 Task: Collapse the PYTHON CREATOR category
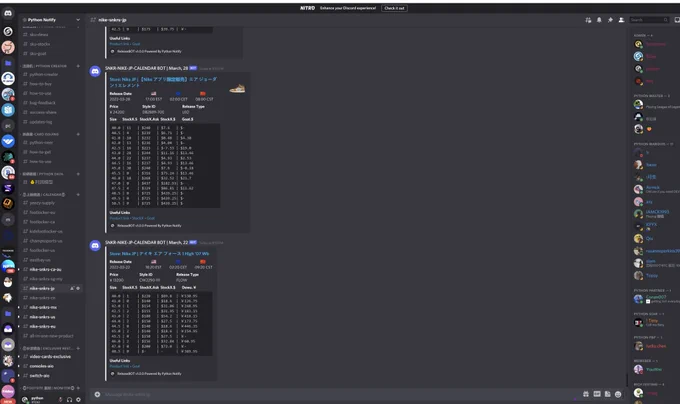45,66
